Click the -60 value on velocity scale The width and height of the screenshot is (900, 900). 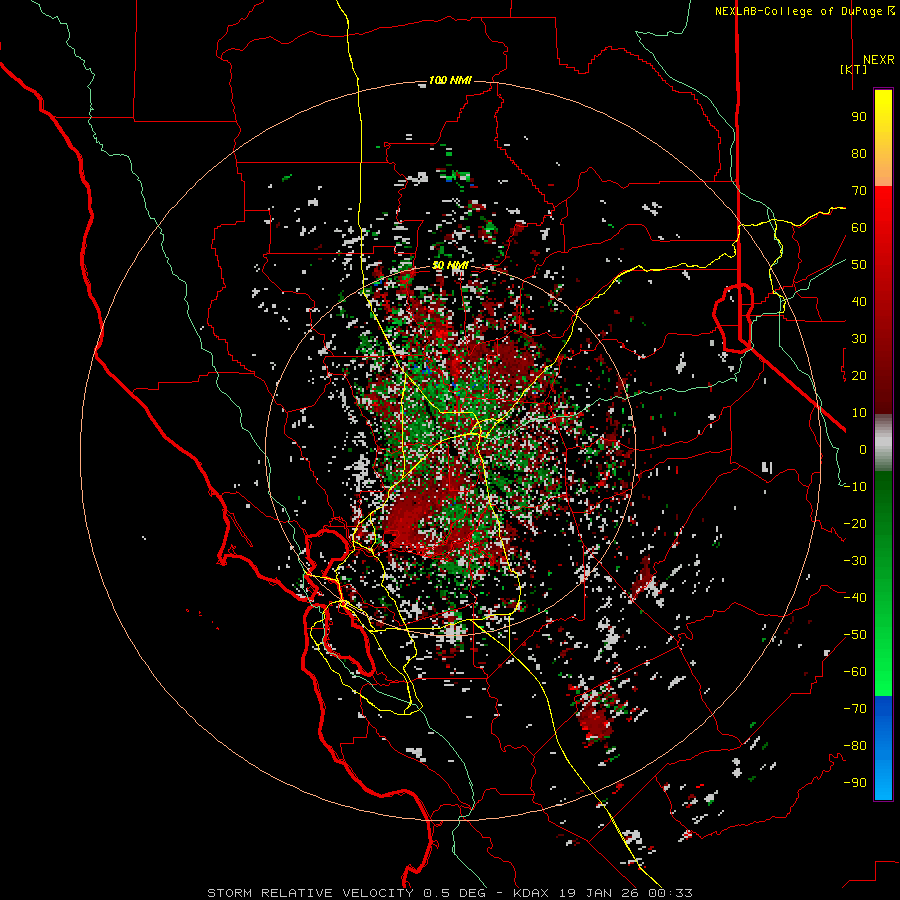point(855,672)
